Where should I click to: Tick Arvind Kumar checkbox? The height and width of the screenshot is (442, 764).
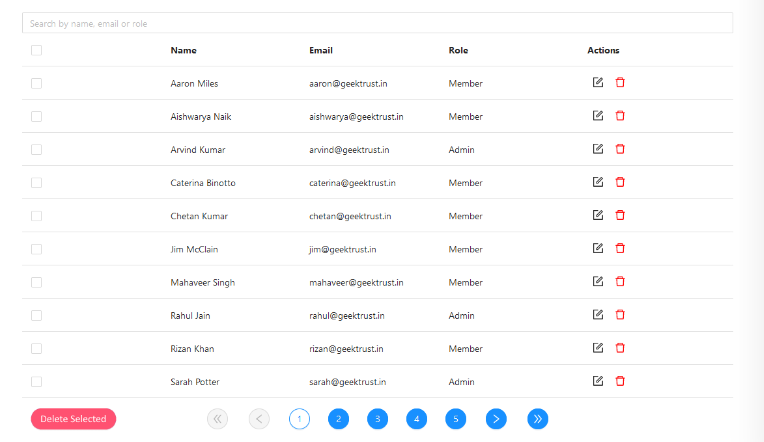(x=37, y=150)
